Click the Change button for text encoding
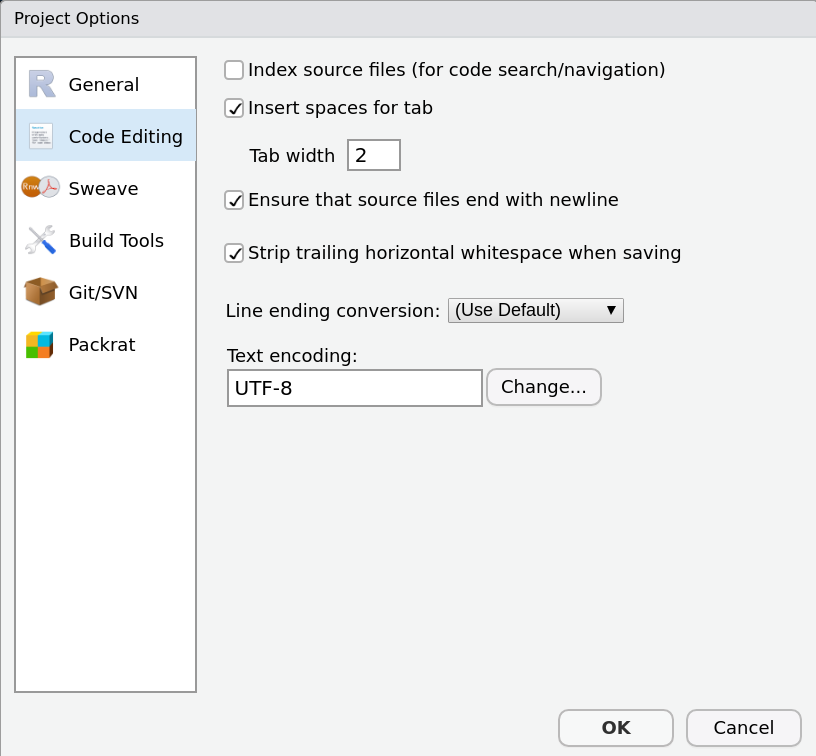The image size is (816, 756). click(544, 387)
